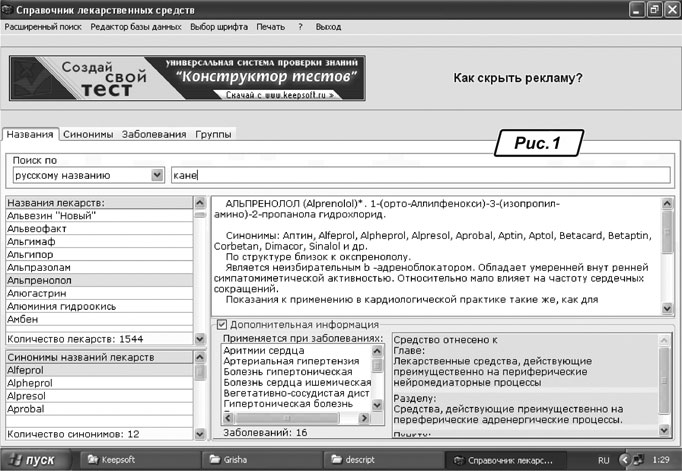682x471 pixels.
Task: Click the app icon in title bar
Action: coord(11,8)
